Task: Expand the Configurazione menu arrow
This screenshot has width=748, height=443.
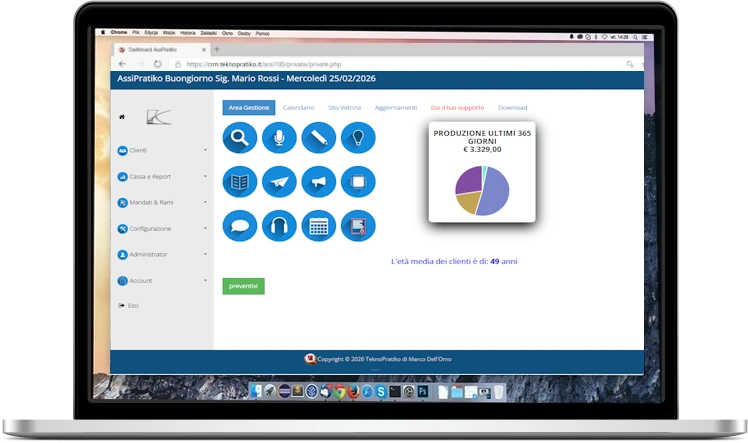Action: pyautogui.click(x=205, y=228)
